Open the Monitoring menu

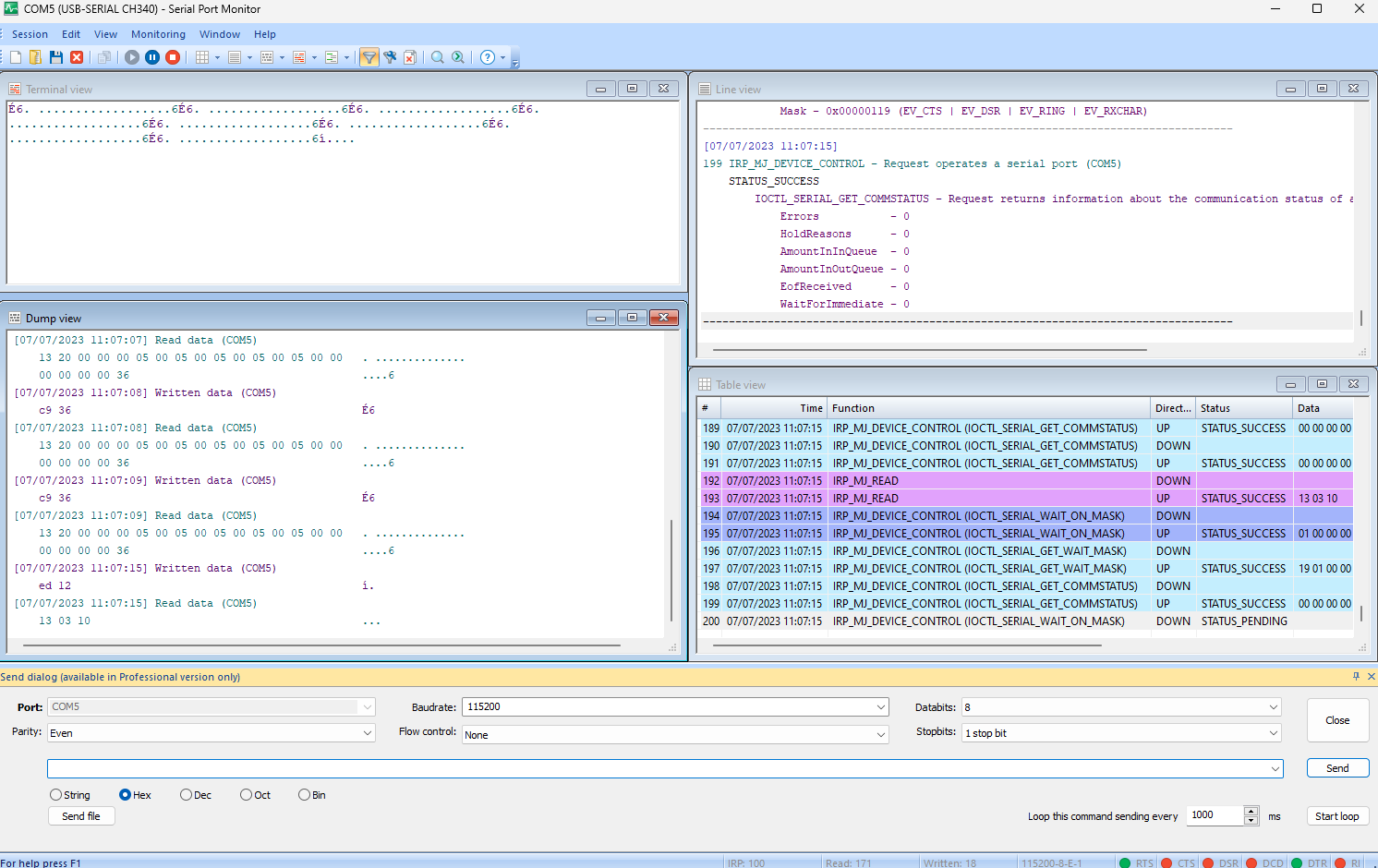(x=158, y=34)
